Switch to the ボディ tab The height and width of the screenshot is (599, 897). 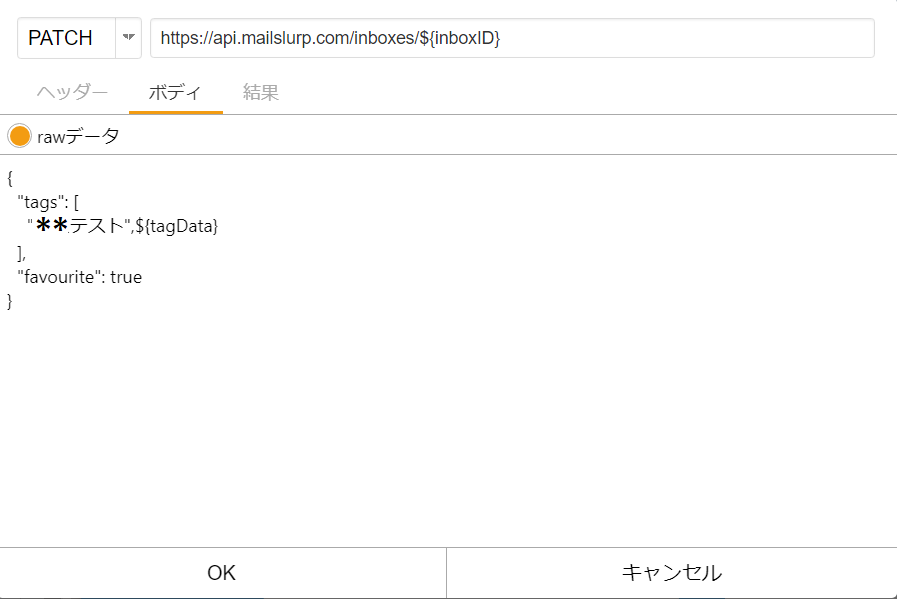[x=175, y=92]
